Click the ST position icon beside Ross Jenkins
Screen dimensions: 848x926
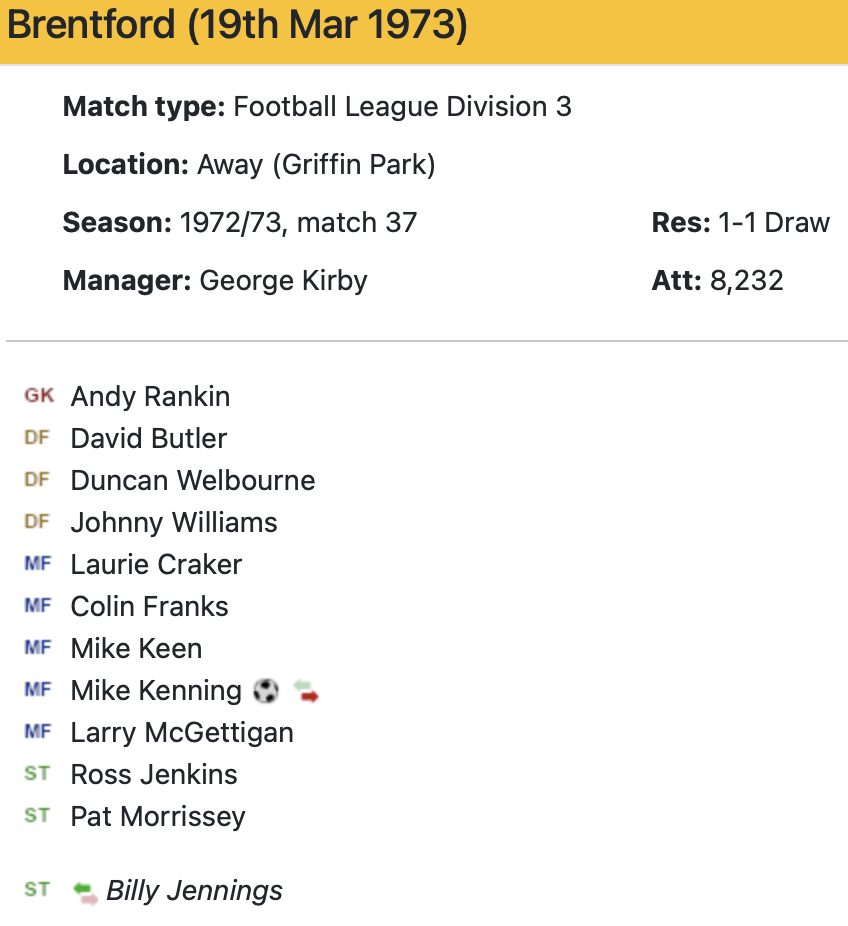(37, 774)
